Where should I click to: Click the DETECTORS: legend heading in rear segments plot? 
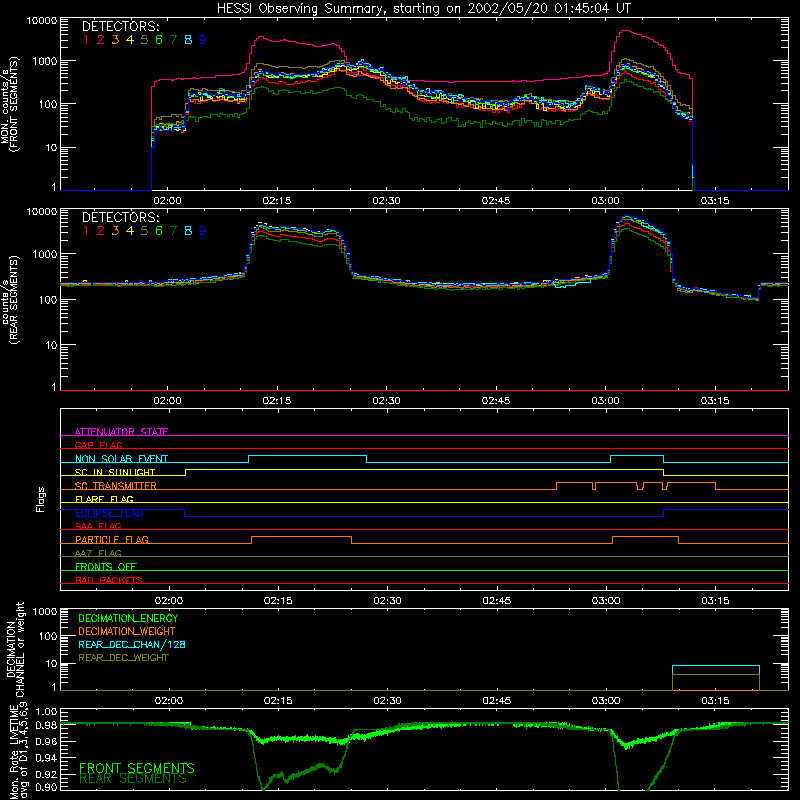[121, 217]
